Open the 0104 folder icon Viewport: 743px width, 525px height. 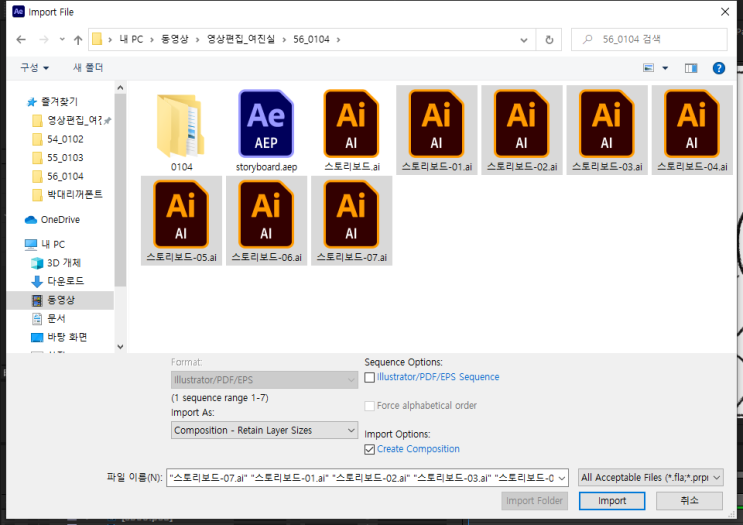click(x=181, y=126)
